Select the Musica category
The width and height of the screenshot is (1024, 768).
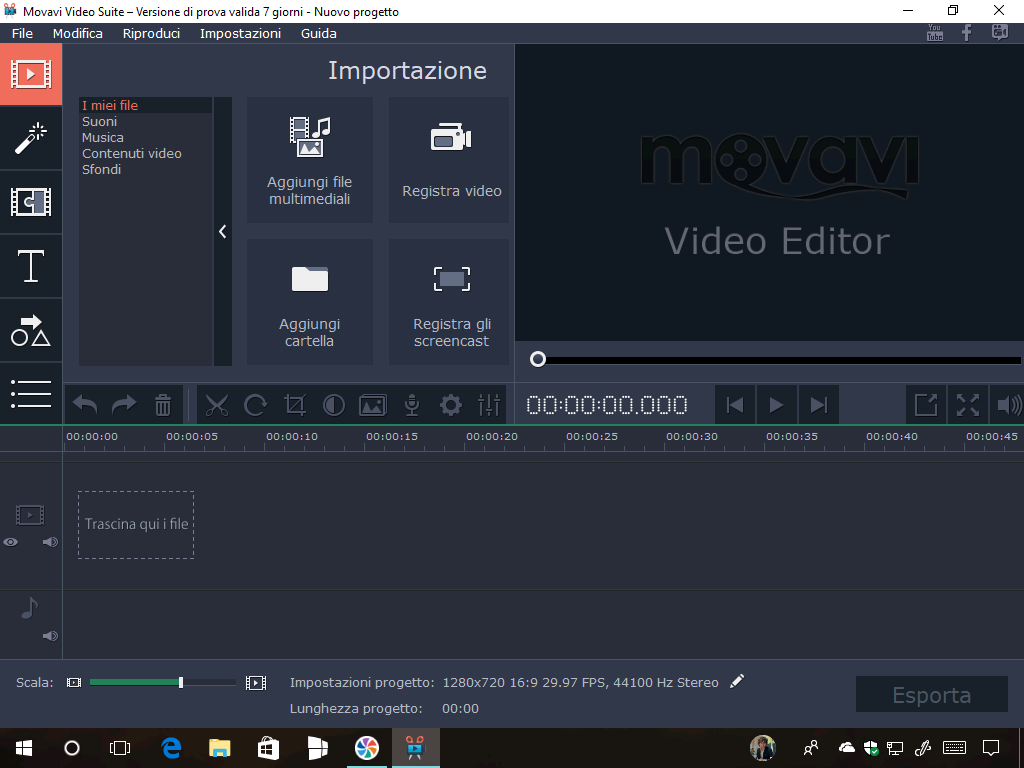[103, 137]
